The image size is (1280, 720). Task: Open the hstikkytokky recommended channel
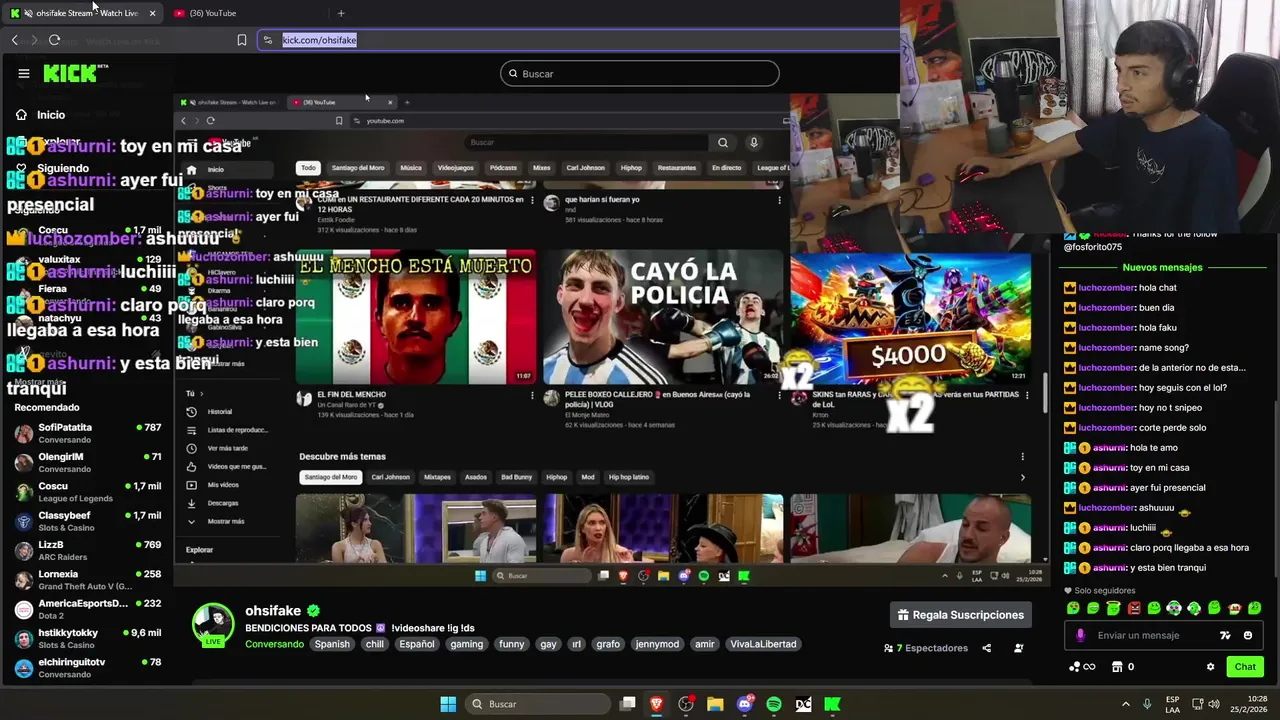coord(87,639)
